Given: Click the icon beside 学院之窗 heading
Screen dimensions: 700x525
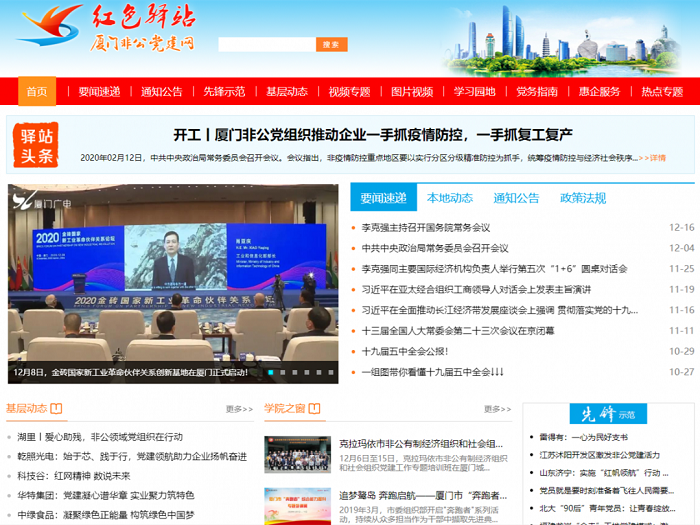Looking at the screenshot, I should pos(315,408).
